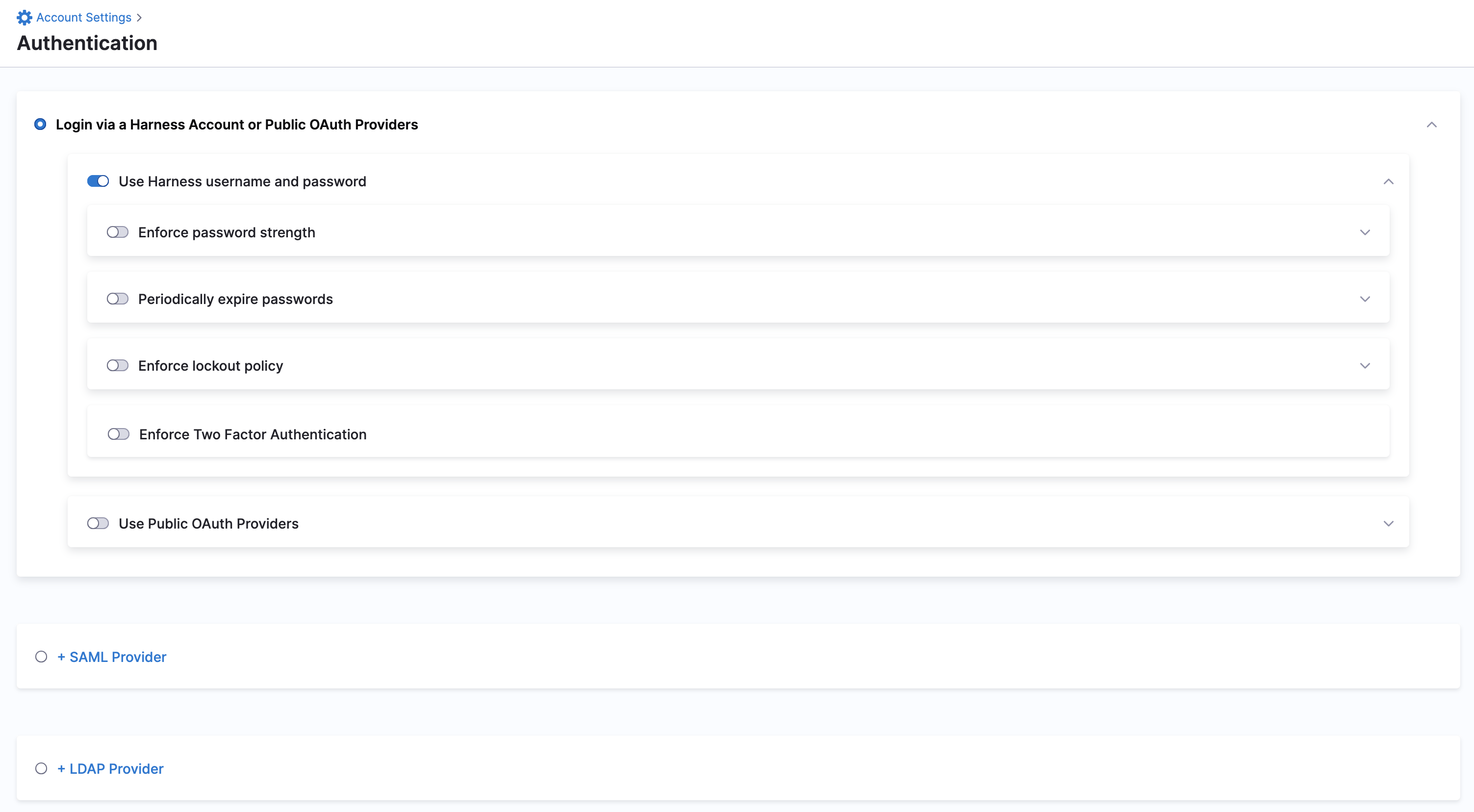Enable Use Public OAuth Providers toggle
The width and height of the screenshot is (1474, 812).
98,524
